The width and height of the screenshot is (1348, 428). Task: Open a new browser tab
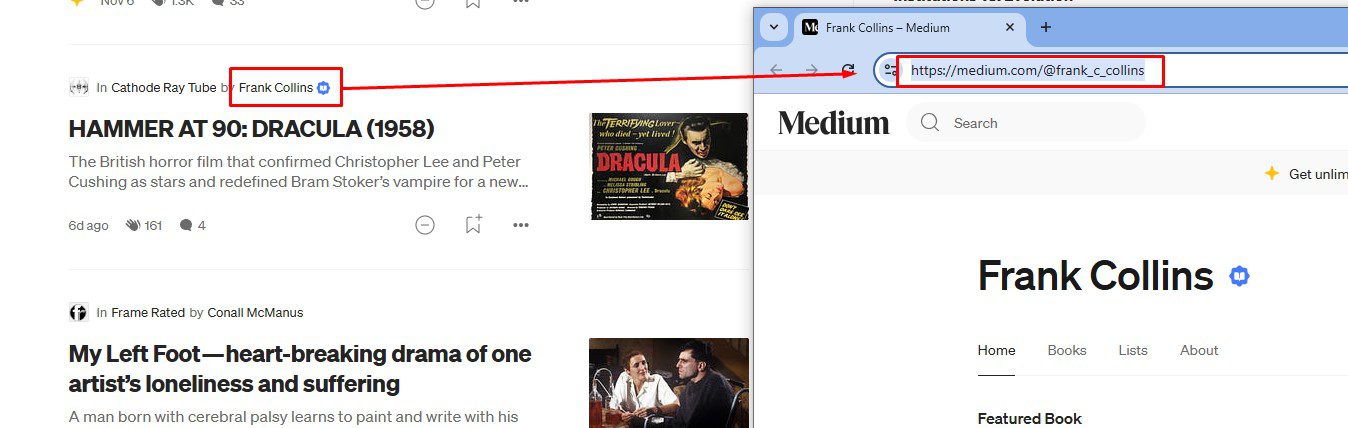click(1046, 27)
